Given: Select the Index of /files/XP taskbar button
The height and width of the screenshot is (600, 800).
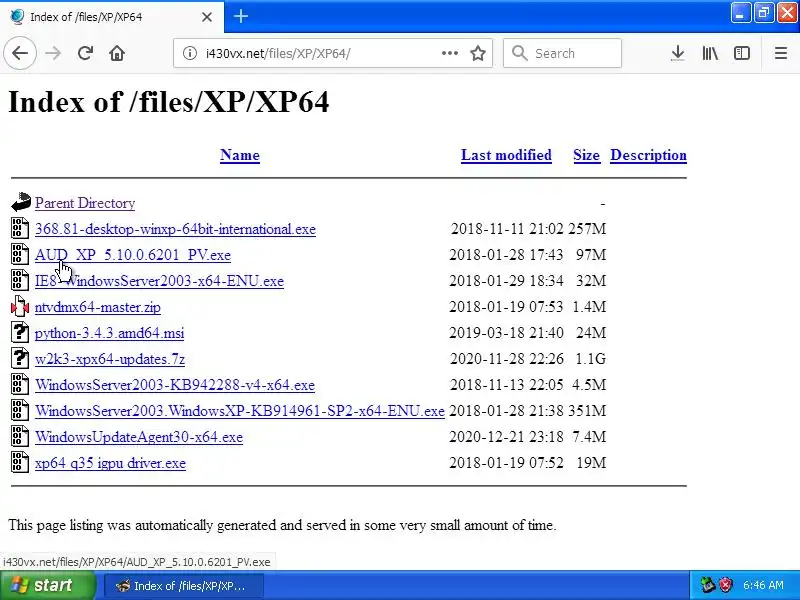Looking at the screenshot, I should (184, 586).
